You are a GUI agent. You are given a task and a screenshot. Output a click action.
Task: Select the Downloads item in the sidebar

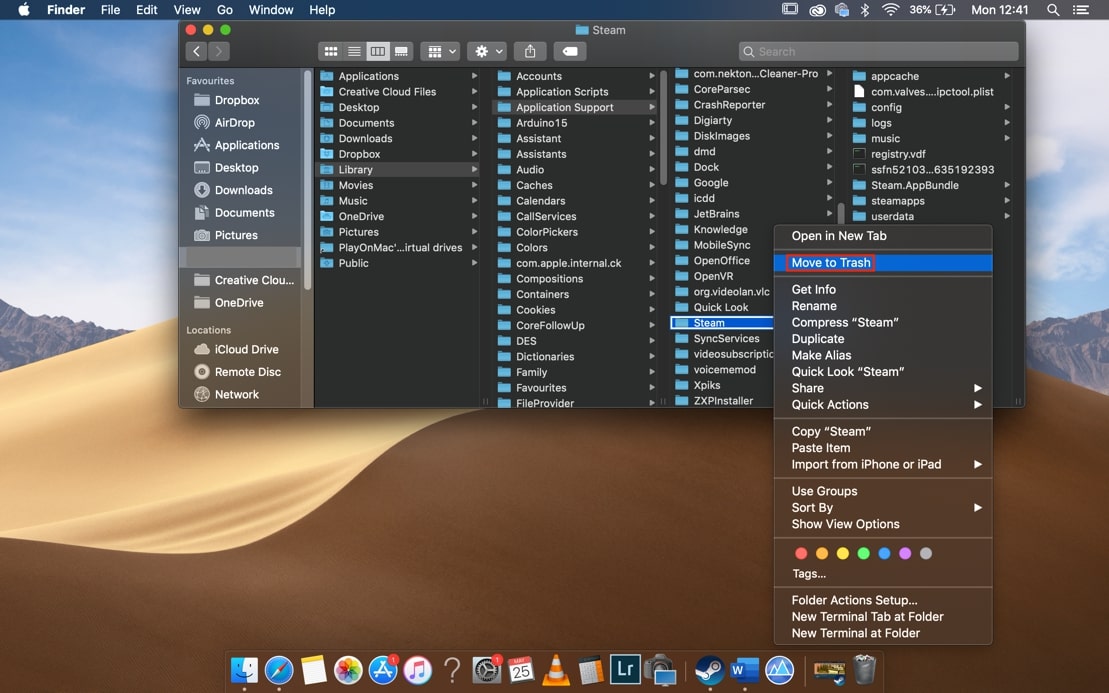click(x=241, y=189)
